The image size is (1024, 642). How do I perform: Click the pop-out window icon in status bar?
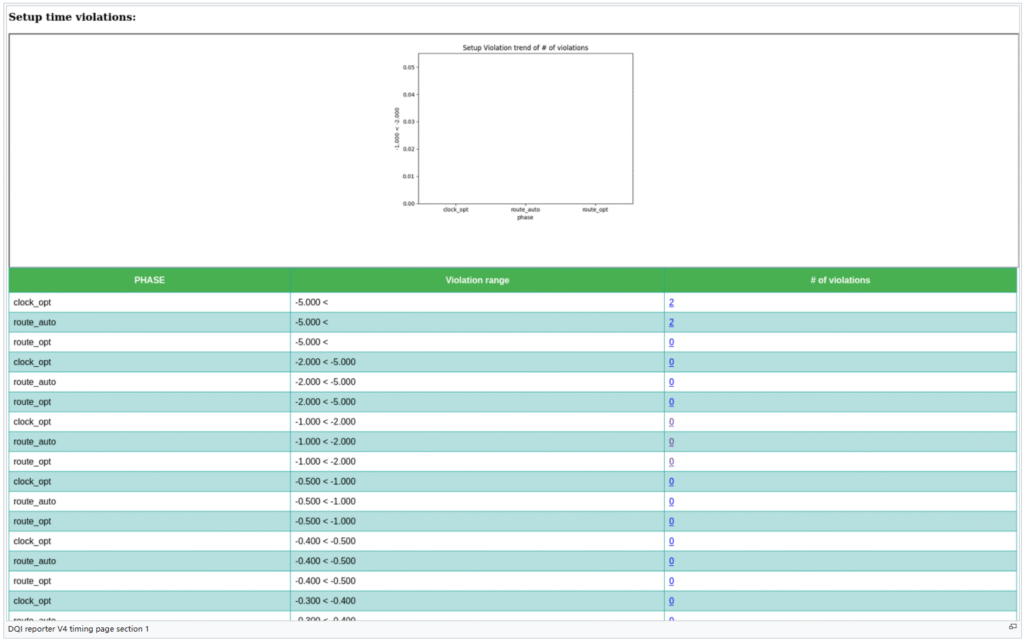click(1012, 628)
